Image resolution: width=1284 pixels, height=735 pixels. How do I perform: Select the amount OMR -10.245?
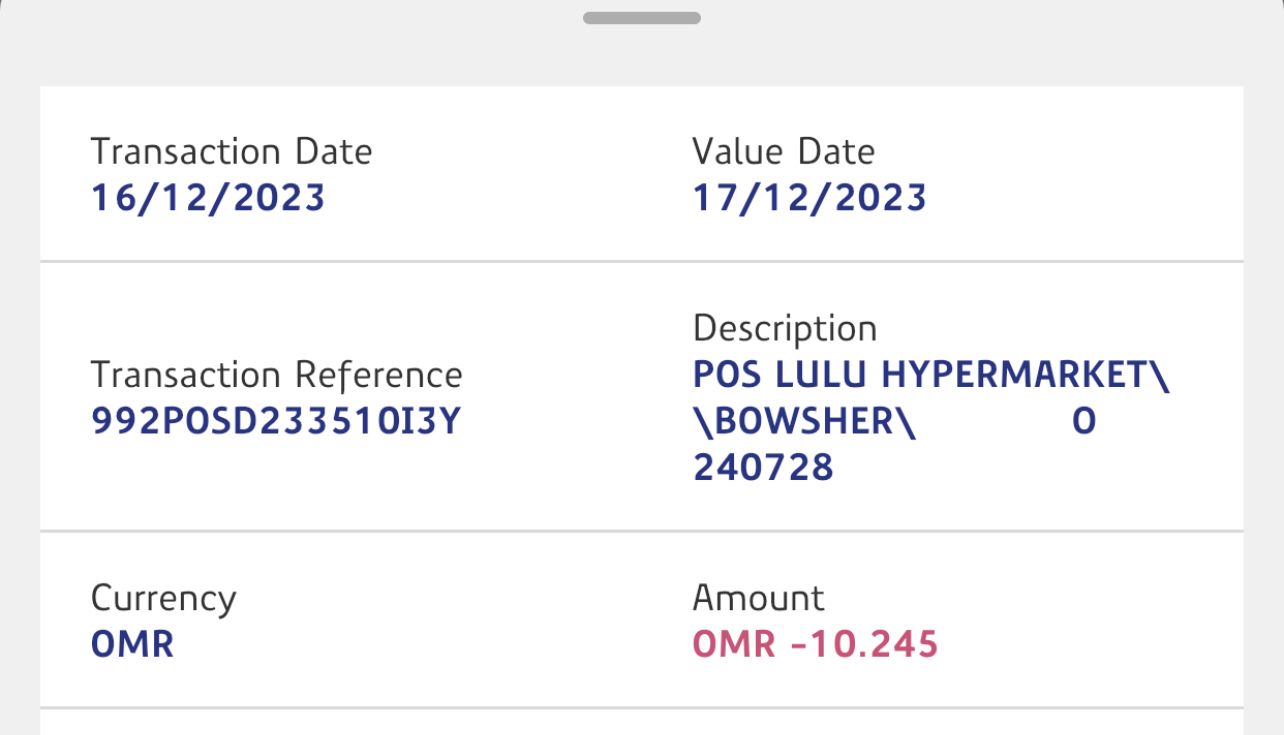815,644
